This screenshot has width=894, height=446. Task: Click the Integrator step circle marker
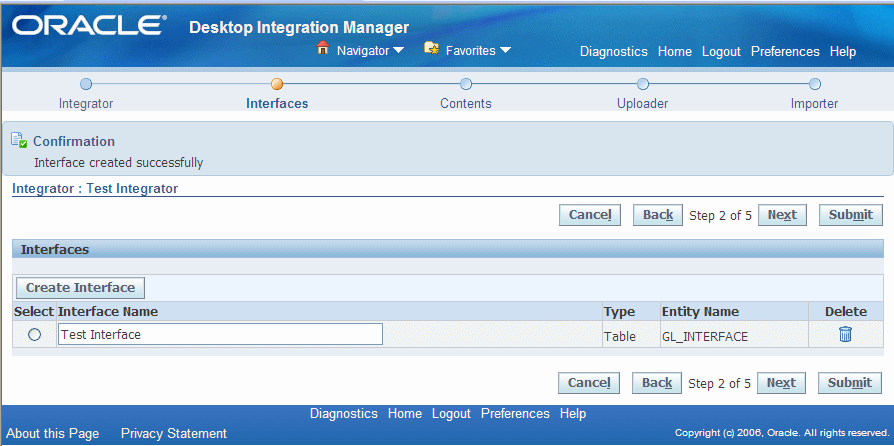pos(86,84)
